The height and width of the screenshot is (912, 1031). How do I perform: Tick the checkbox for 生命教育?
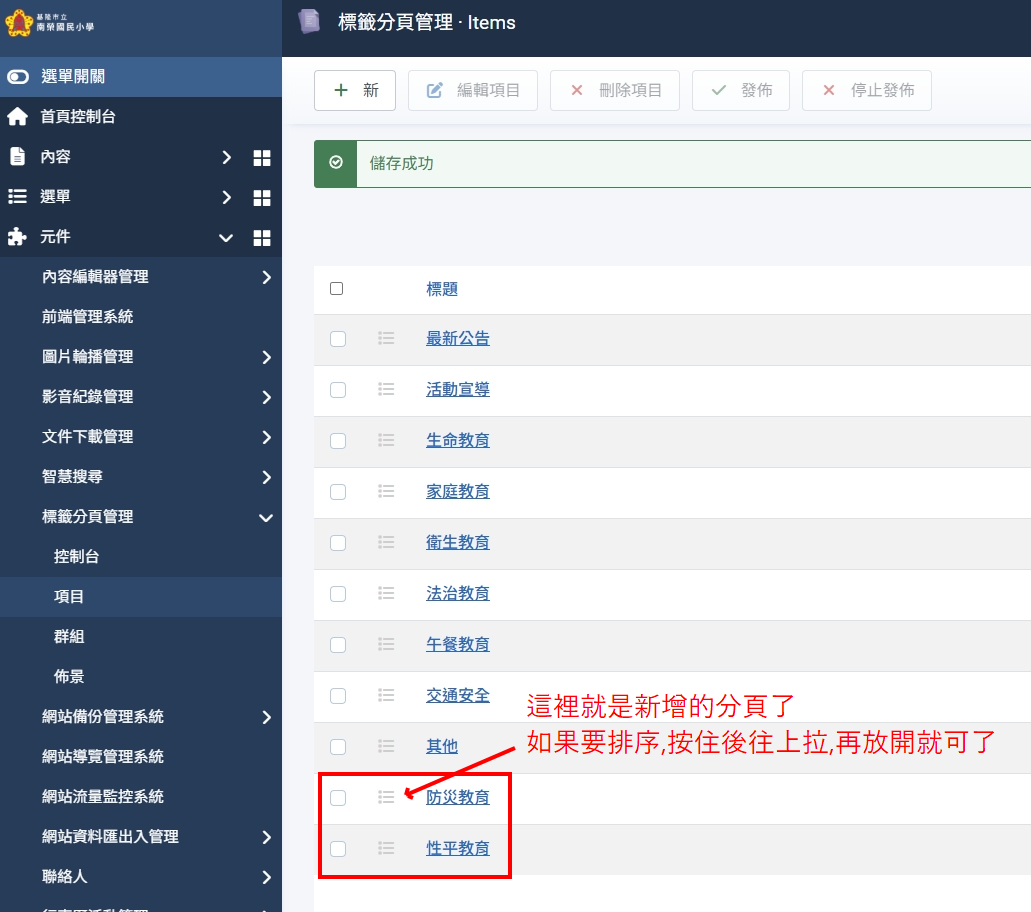[338, 441]
